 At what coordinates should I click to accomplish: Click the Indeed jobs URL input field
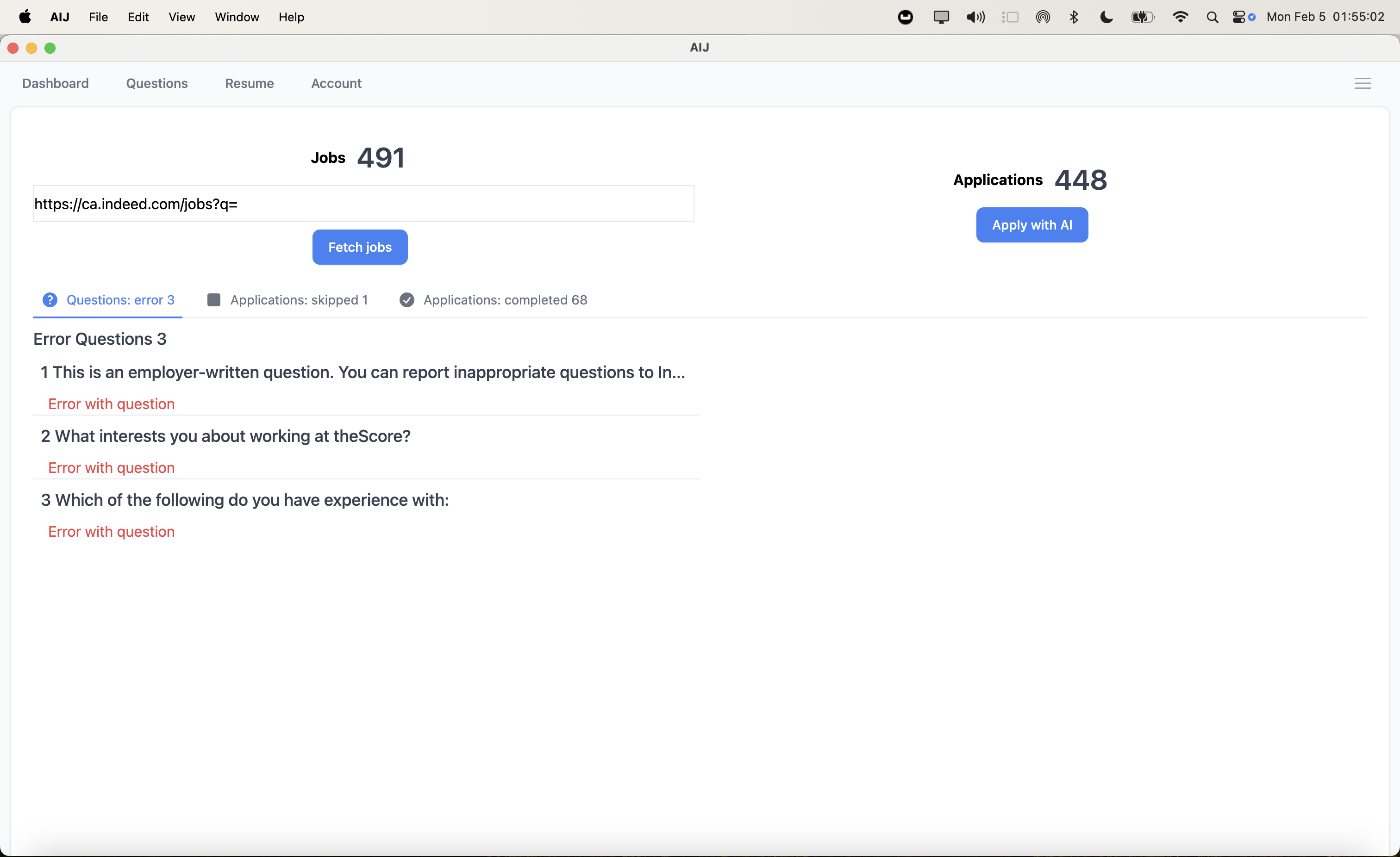click(x=363, y=204)
